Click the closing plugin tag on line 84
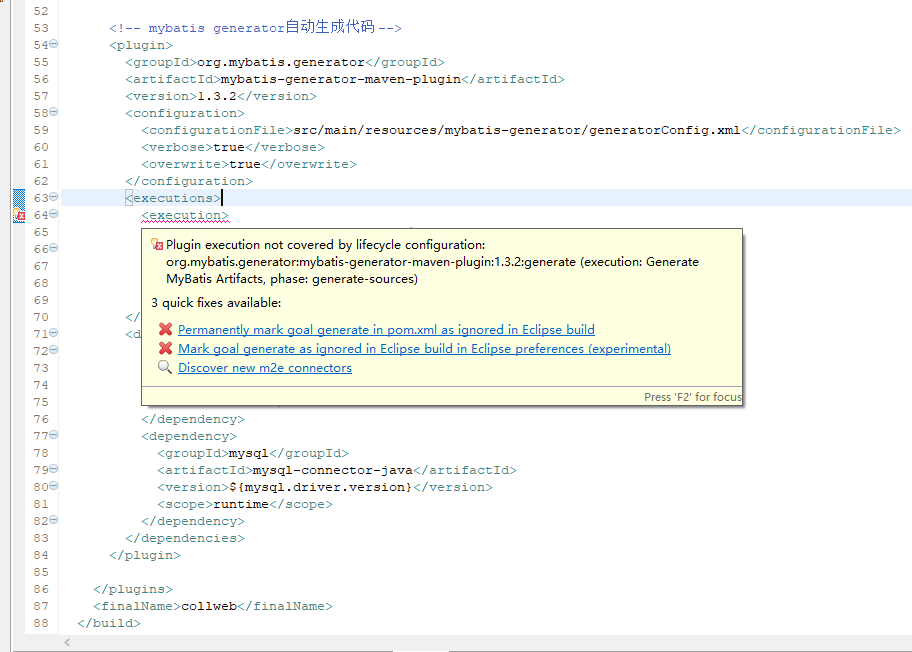Image resolution: width=912 pixels, height=652 pixels. [x=145, y=555]
